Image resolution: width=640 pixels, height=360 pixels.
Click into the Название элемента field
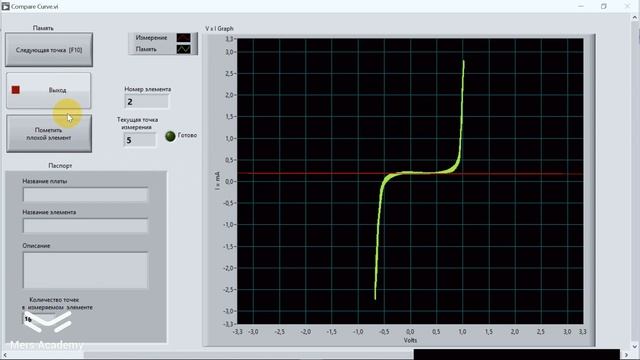click(85, 226)
